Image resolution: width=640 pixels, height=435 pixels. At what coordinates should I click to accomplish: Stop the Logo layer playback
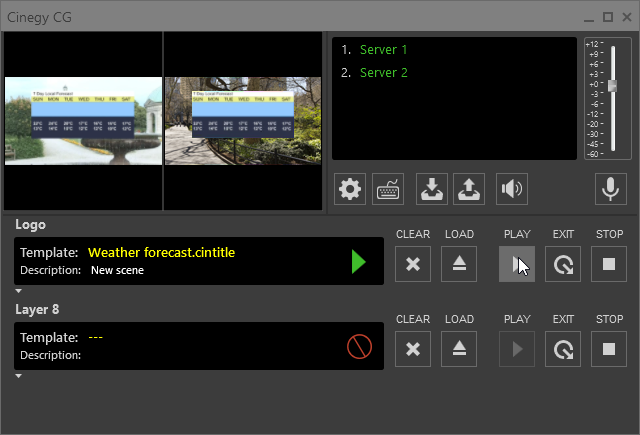(x=609, y=264)
